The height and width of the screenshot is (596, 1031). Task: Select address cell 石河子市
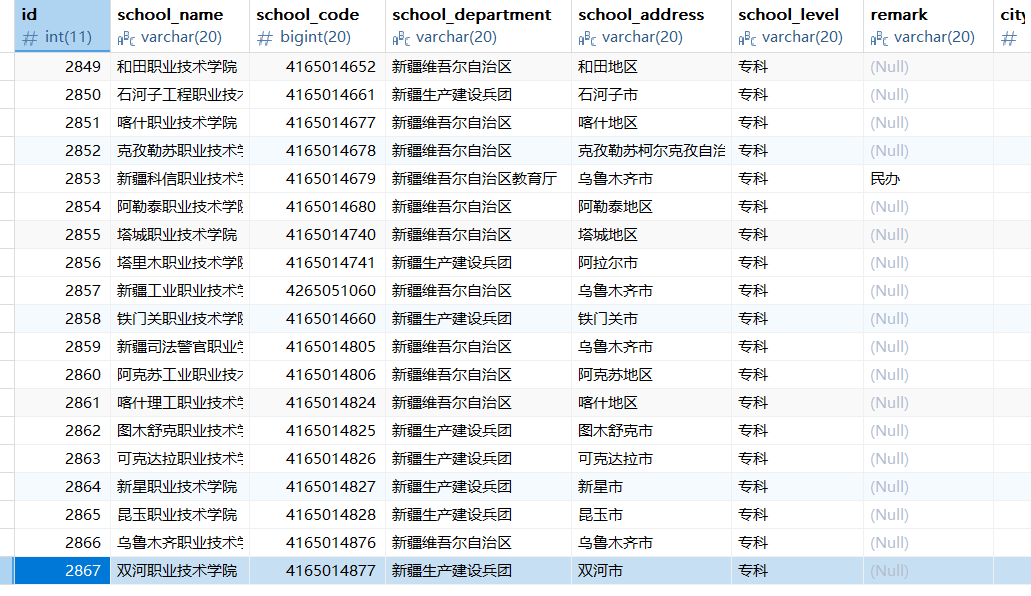(651, 95)
